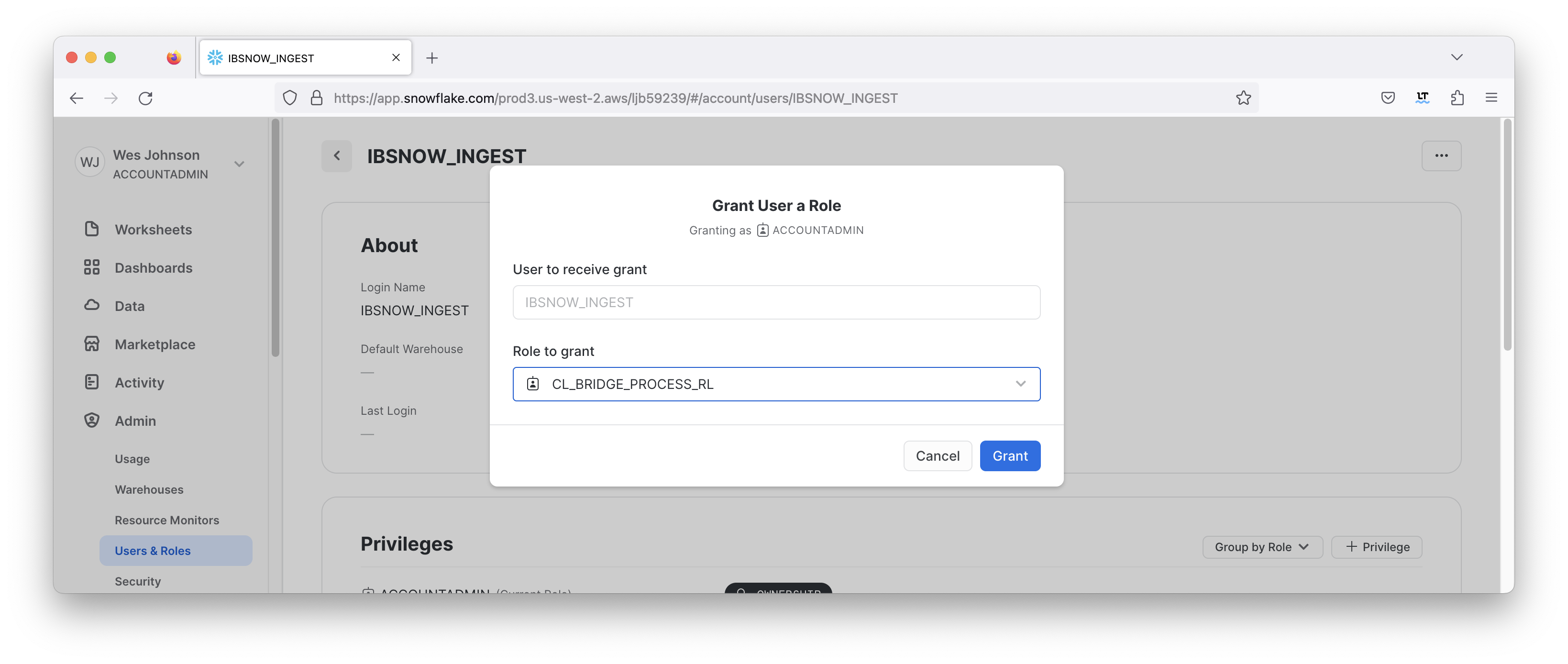Click the sidebar vertical scrollbar

(275, 237)
